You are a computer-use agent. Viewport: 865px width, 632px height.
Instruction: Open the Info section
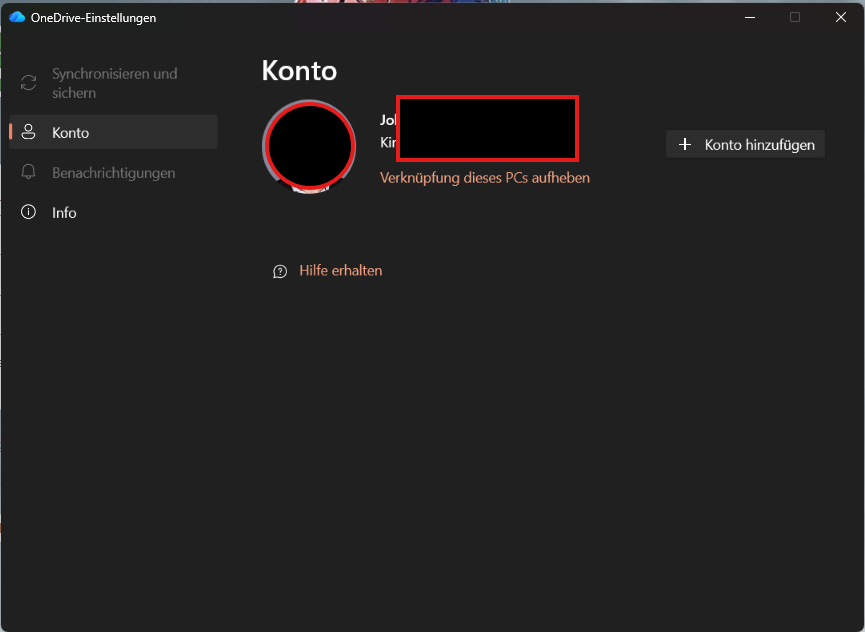113,212
